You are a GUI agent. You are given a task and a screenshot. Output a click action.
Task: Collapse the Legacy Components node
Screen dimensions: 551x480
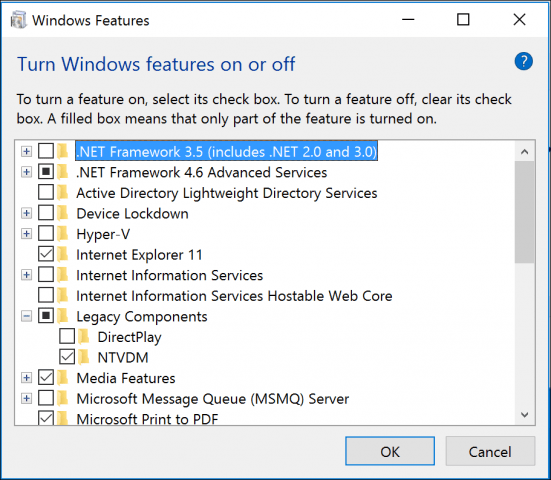[x=26, y=316]
